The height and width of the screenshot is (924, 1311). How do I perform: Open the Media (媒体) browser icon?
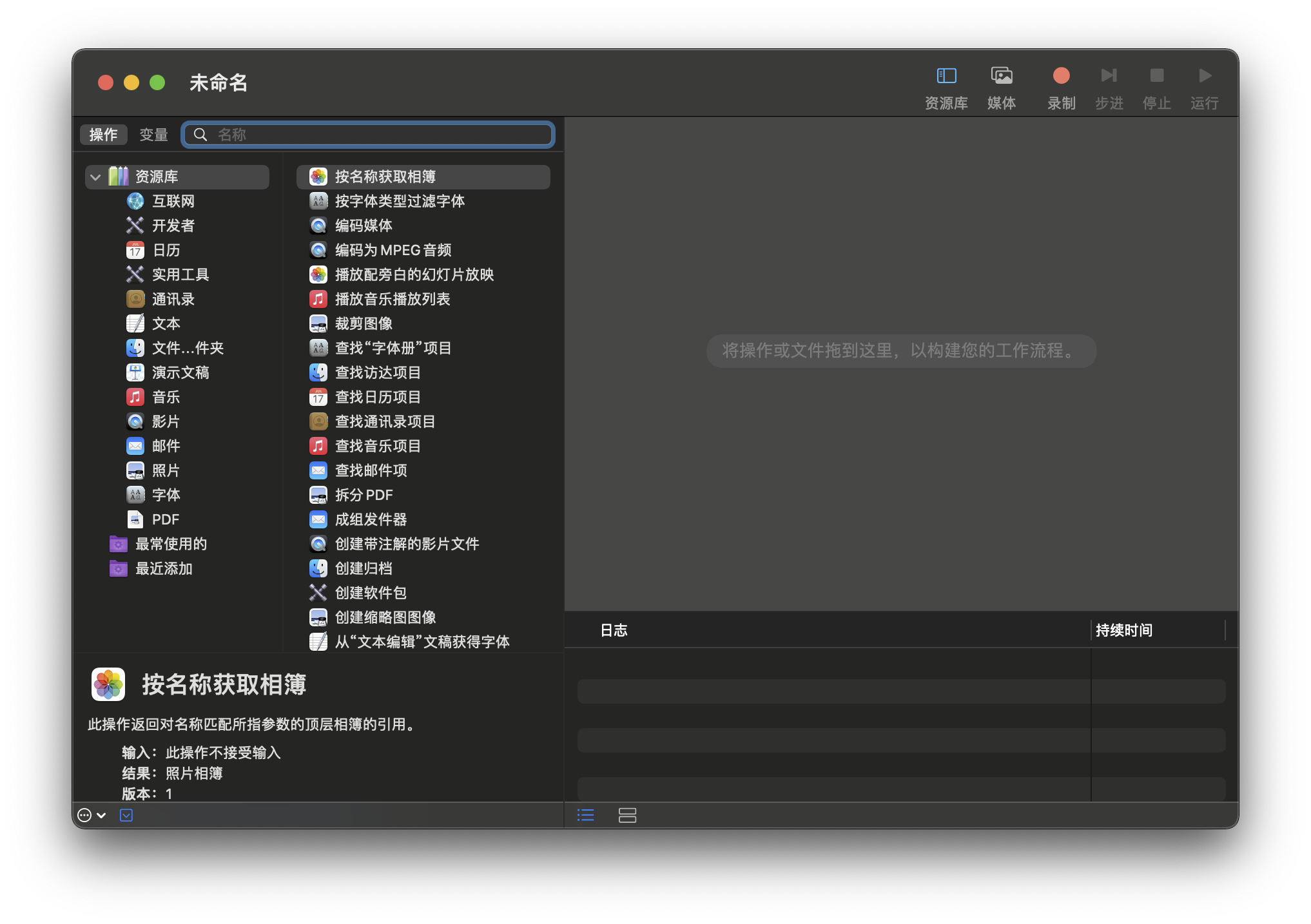tap(1001, 76)
